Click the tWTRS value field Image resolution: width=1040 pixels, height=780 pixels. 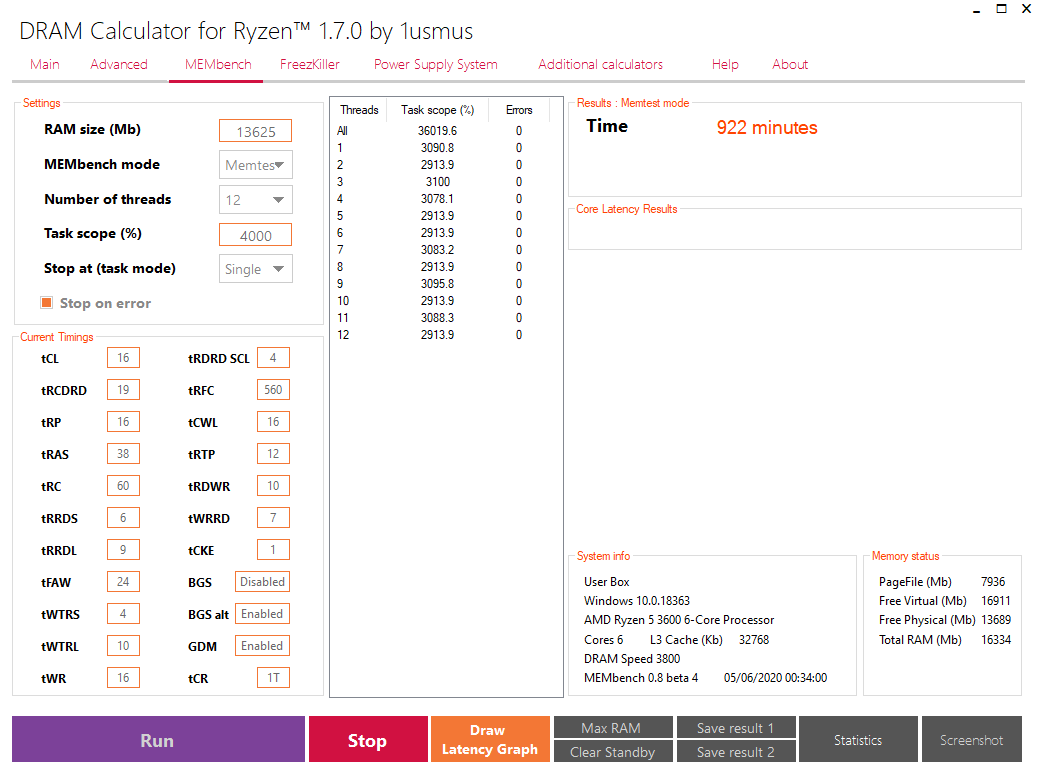pos(123,614)
